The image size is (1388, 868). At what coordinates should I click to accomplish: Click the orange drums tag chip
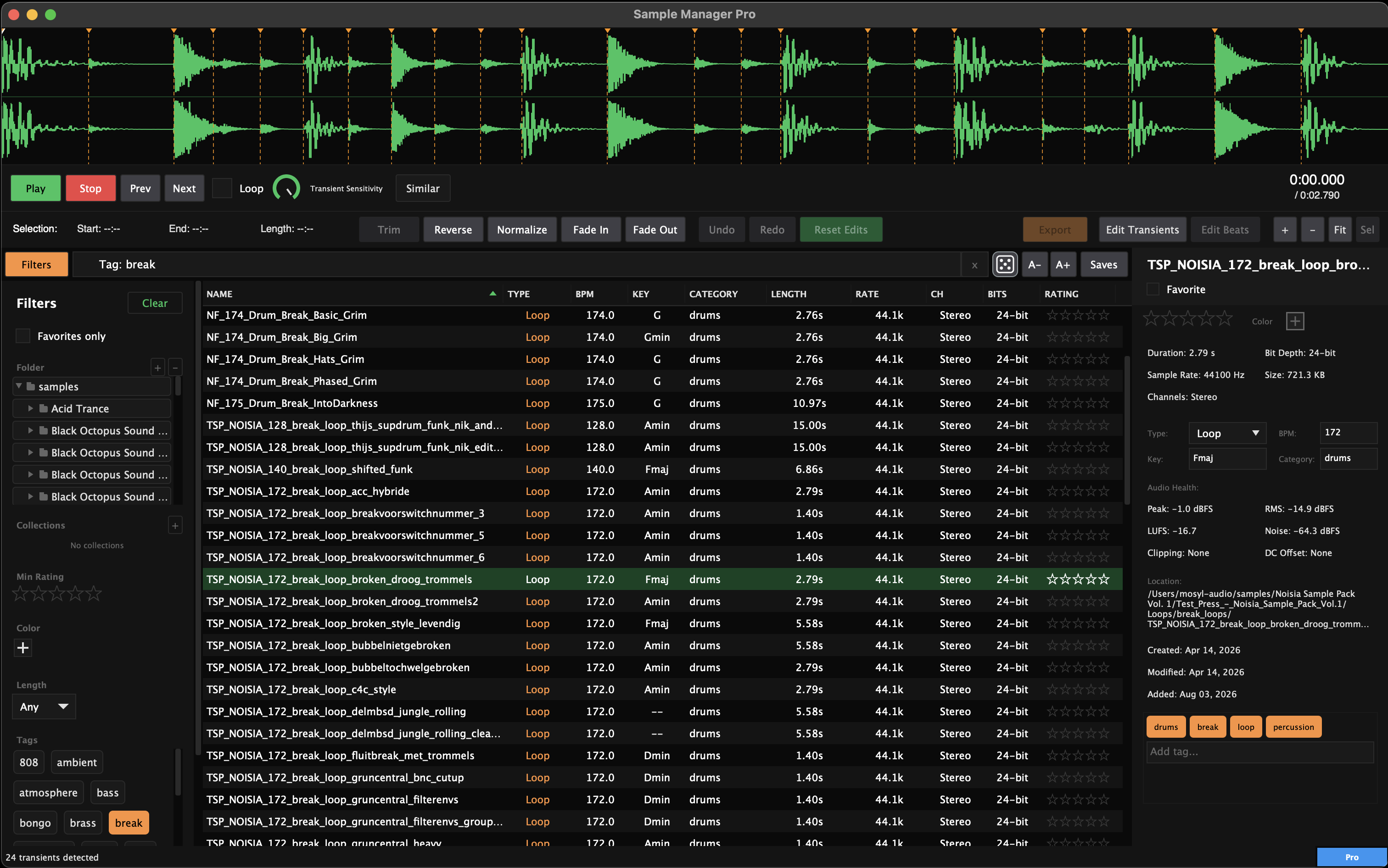coord(1166,727)
